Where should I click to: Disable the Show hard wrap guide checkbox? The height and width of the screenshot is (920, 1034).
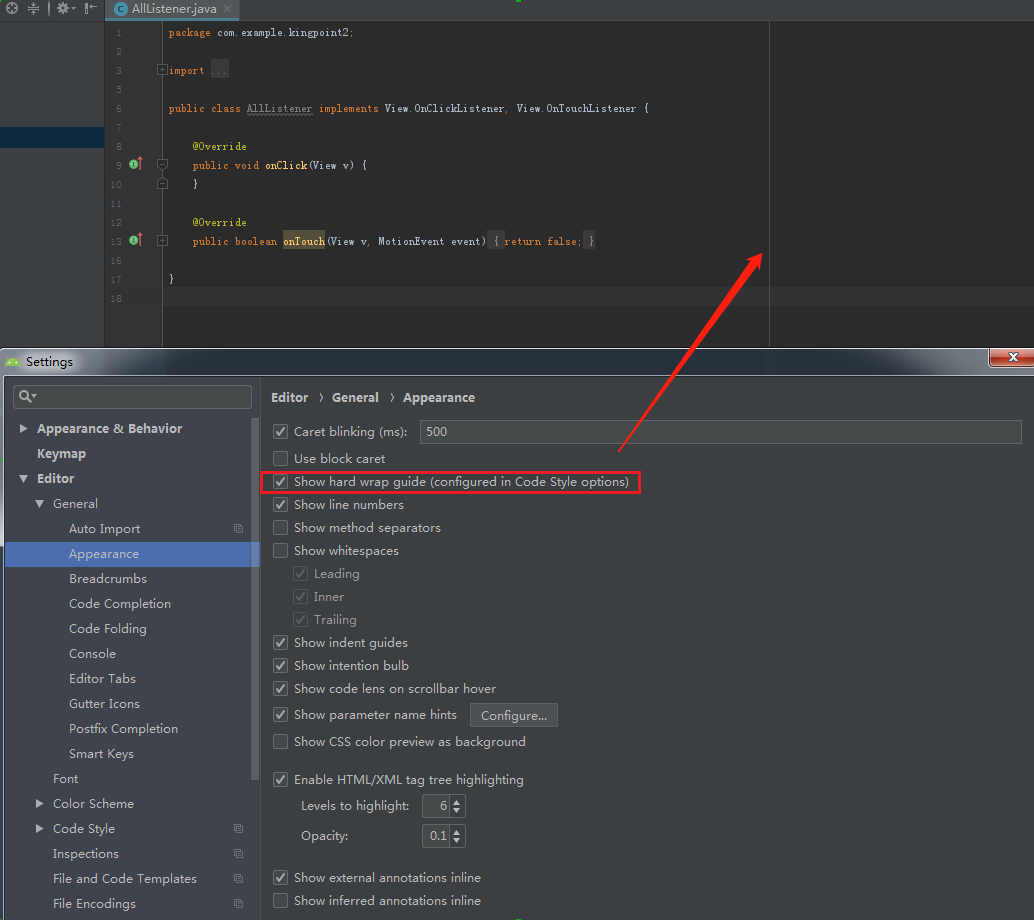(x=281, y=482)
